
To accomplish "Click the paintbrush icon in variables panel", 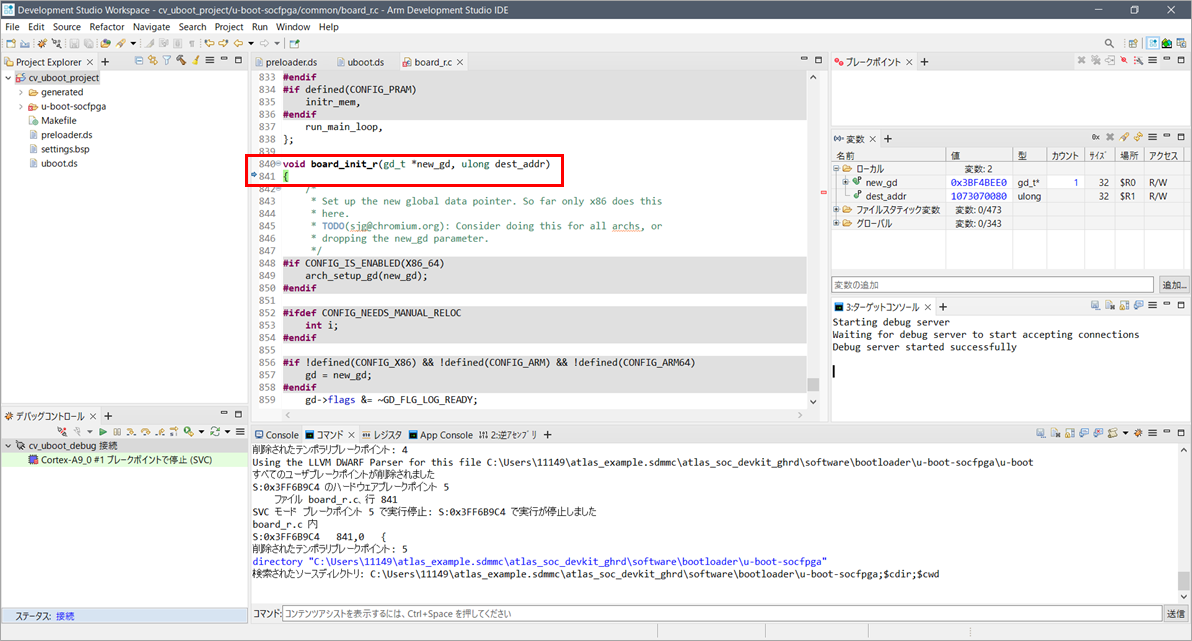I will (1124, 137).
